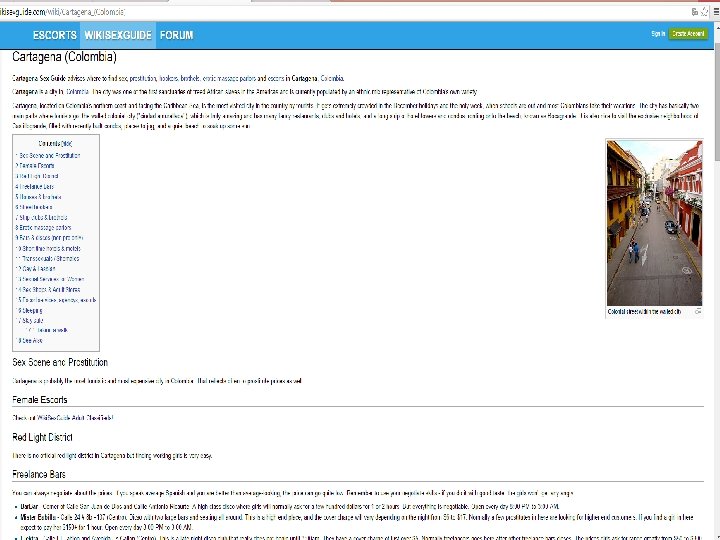
Task: Switch to the FORUM tab
Action: [x=176, y=35]
